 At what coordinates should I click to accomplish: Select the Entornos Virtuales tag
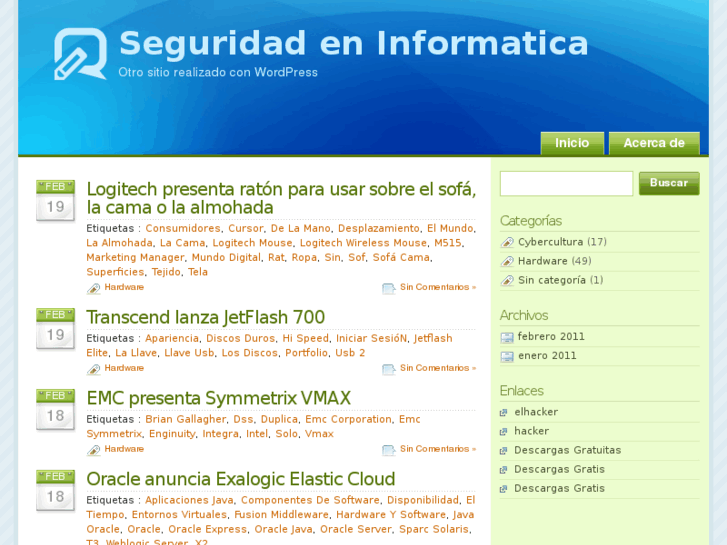[x=179, y=514]
